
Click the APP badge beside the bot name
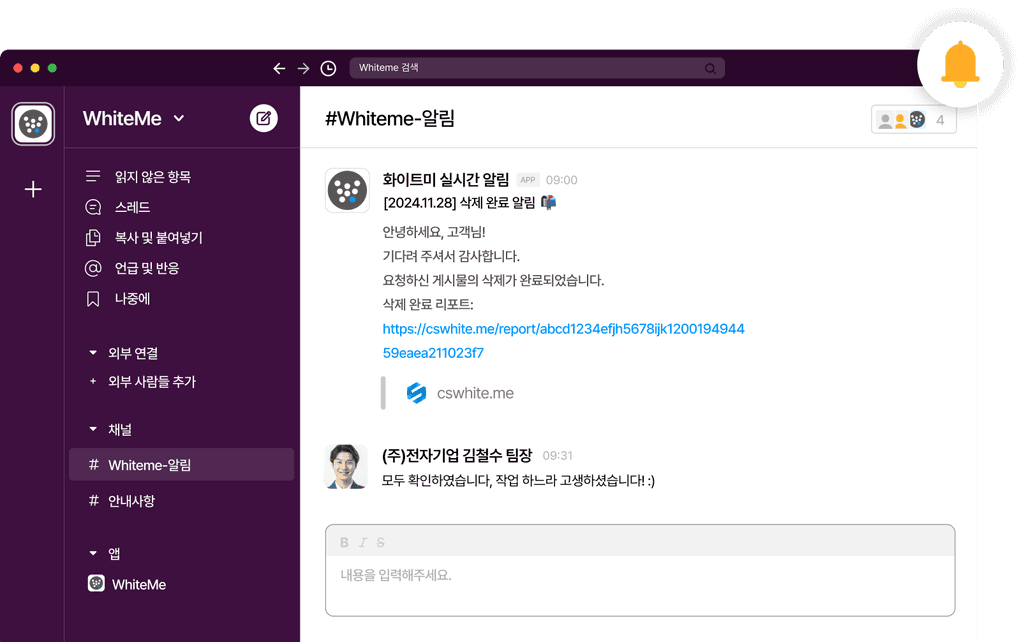click(x=528, y=180)
